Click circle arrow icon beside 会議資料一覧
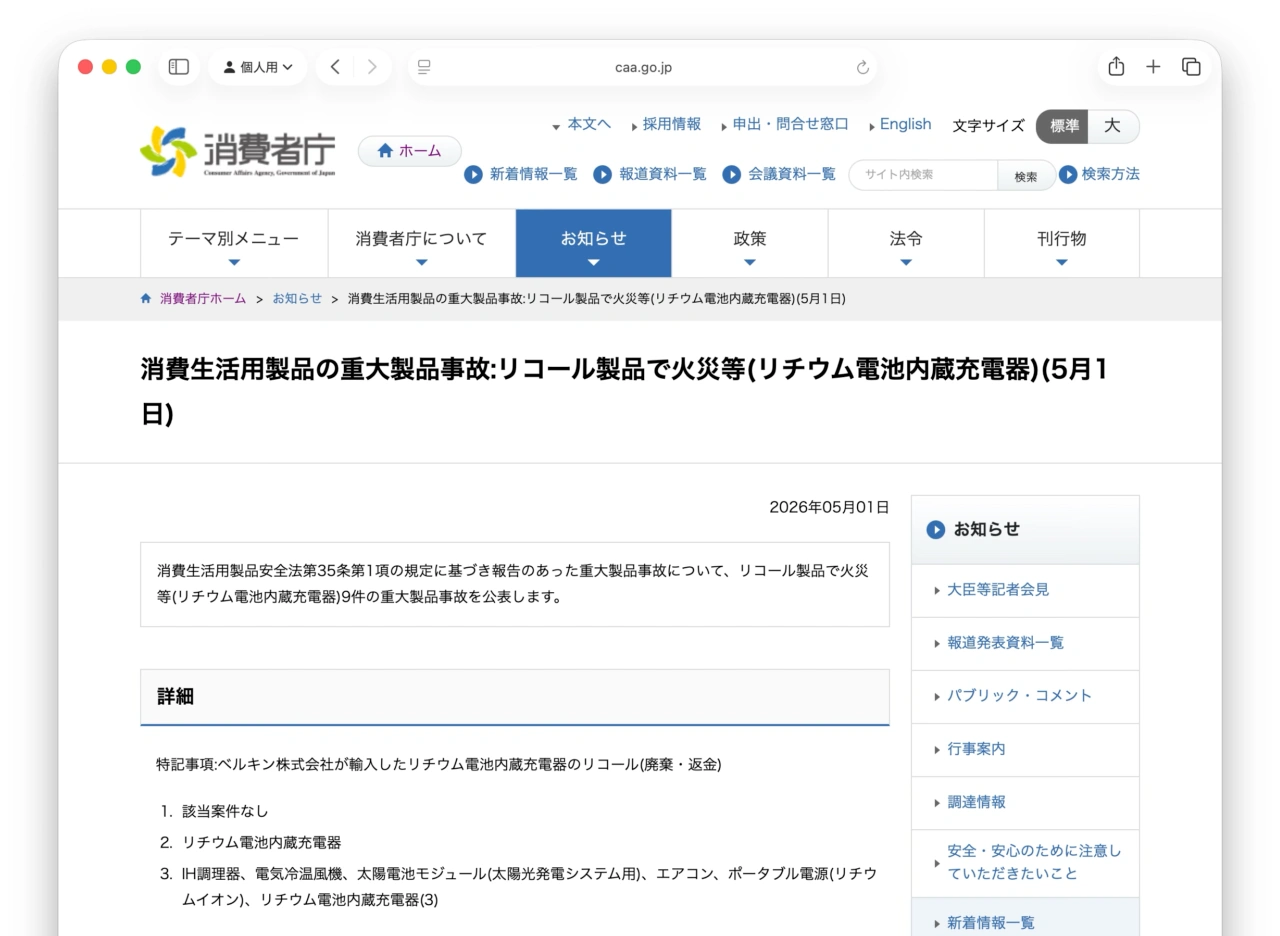The width and height of the screenshot is (1280, 936). 732,174
